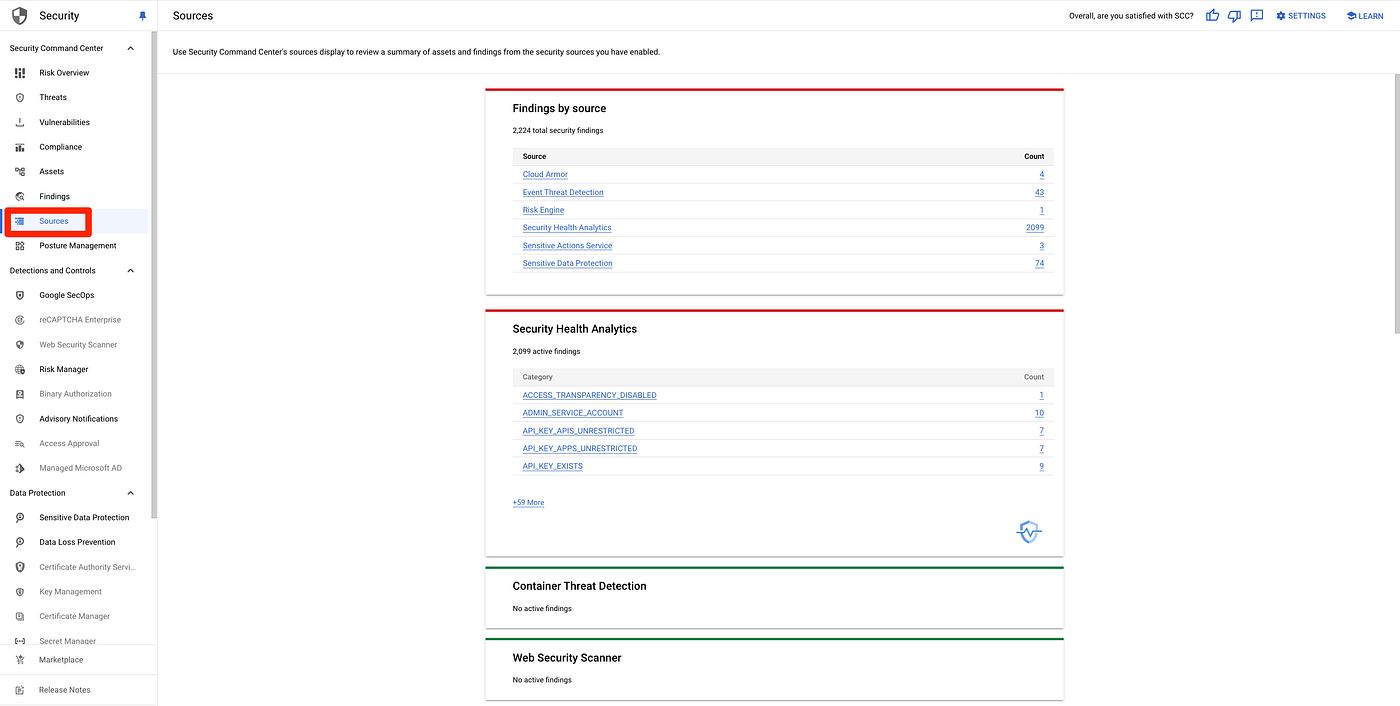Click the Advisory Notifications icon

[x=20, y=419]
